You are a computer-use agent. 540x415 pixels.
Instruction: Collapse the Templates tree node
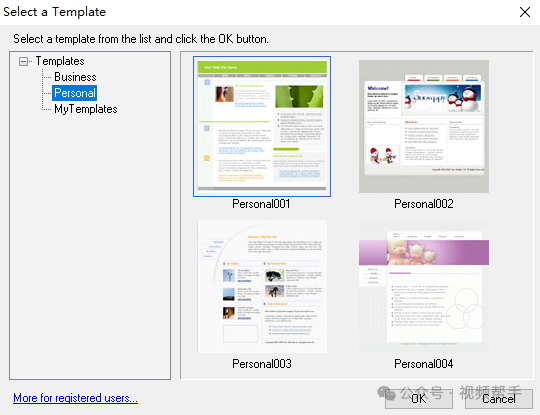(x=23, y=62)
